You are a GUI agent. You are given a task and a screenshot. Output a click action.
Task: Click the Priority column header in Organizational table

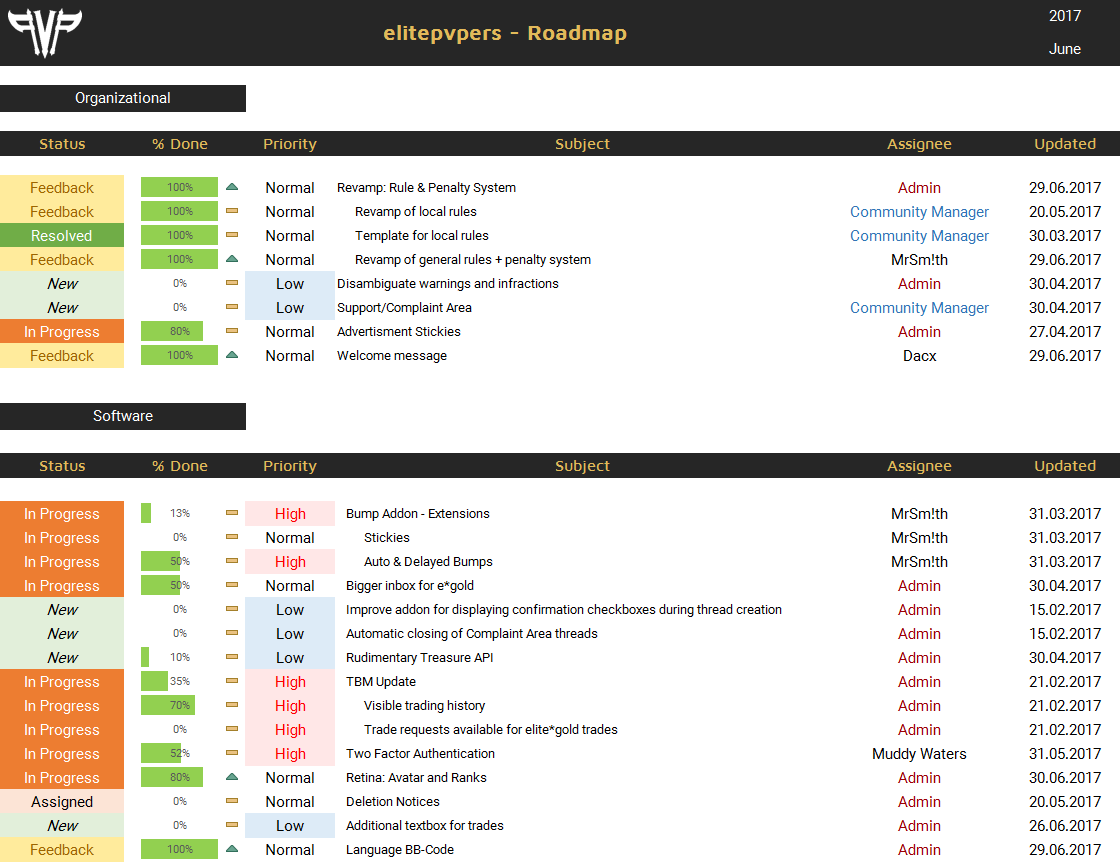tap(289, 144)
